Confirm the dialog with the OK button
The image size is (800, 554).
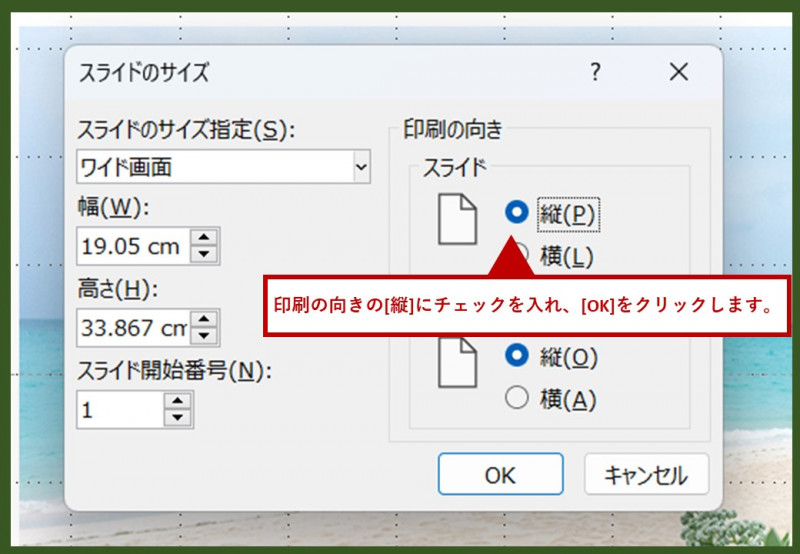click(x=501, y=474)
